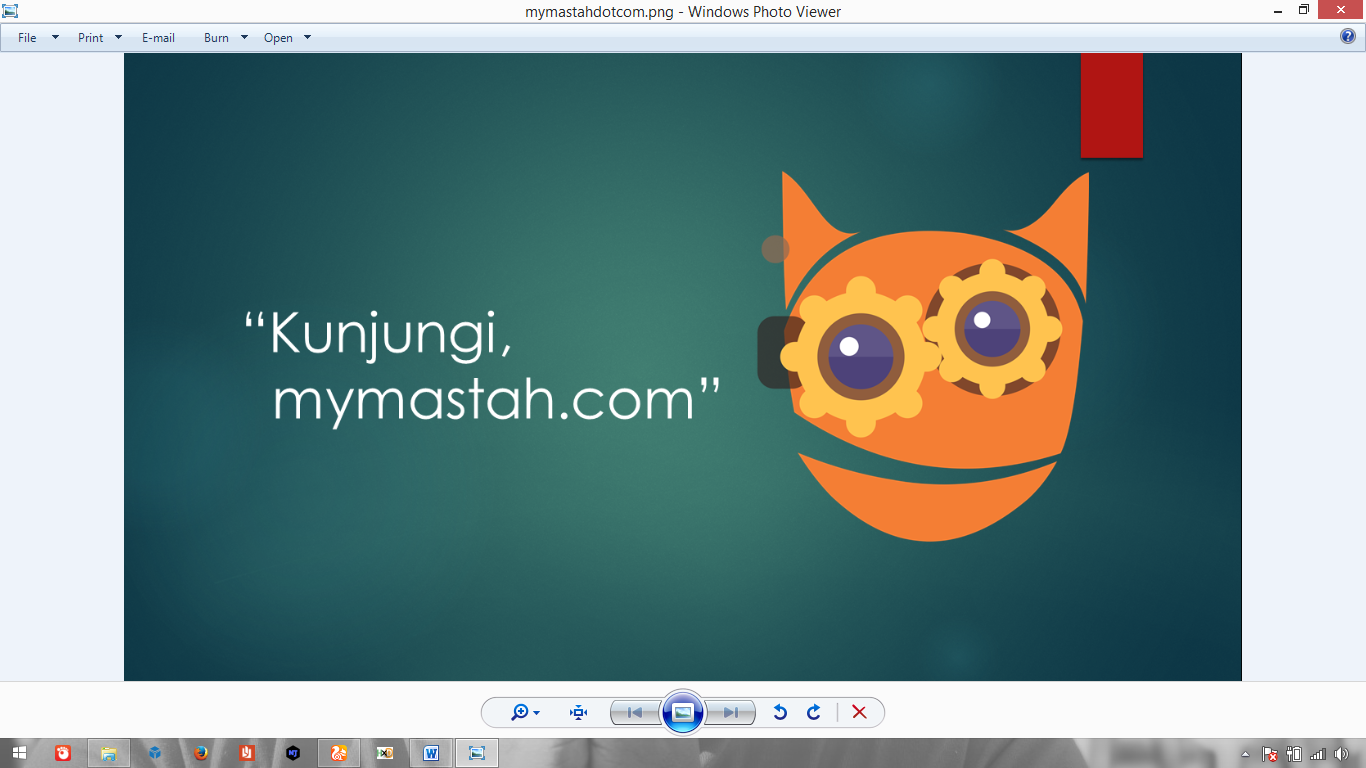Expand the Open dropdown arrow
The width and height of the screenshot is (1366, 768).
[307, 38]
